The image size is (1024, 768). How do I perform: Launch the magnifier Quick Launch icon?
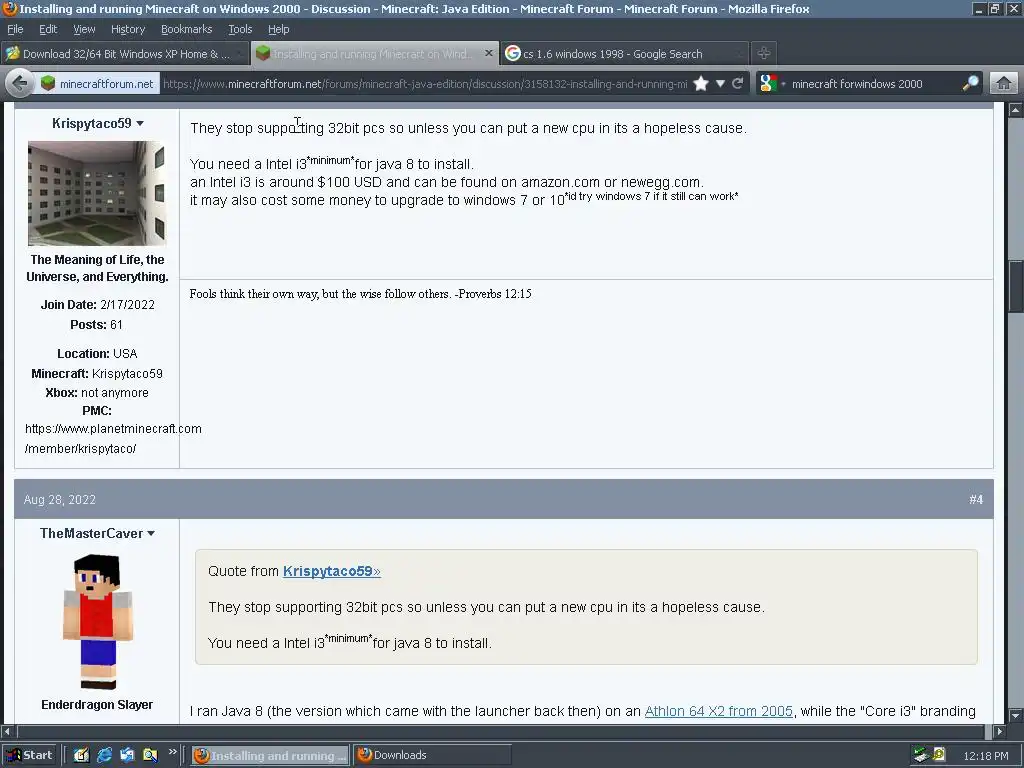[150, 755]
